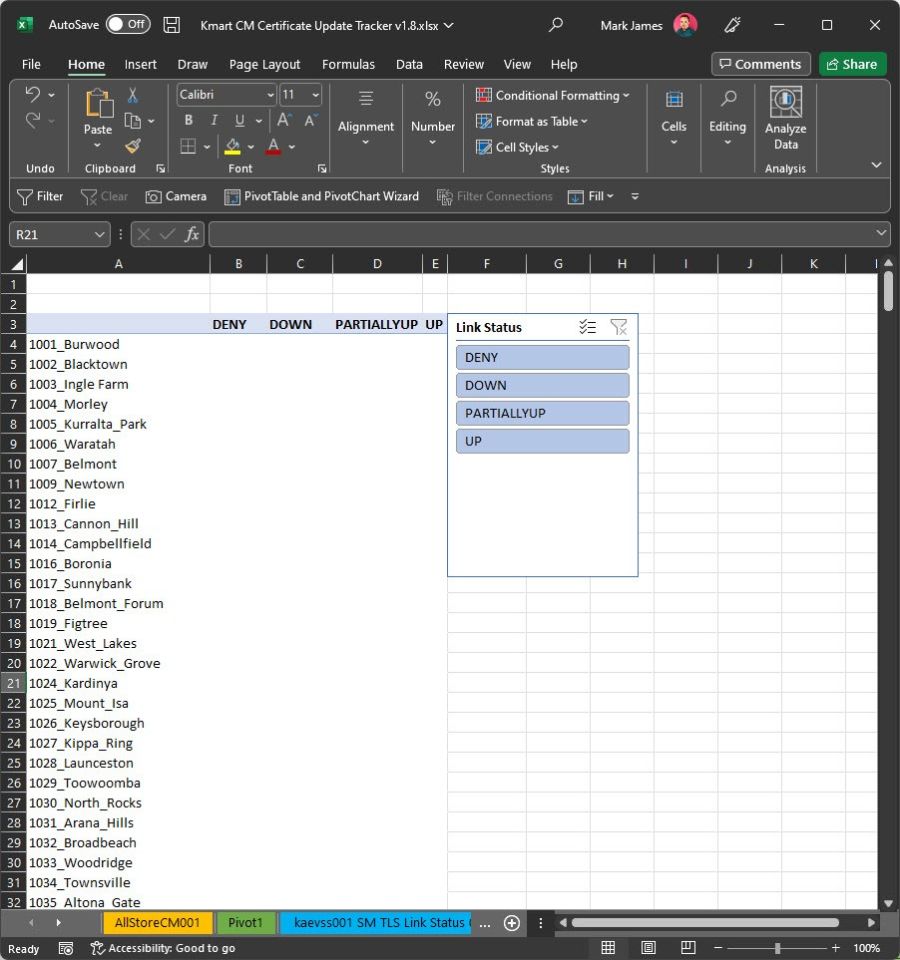Click the slicer multi-select icon
The image size is (900, 960).
tap(587, 327)
